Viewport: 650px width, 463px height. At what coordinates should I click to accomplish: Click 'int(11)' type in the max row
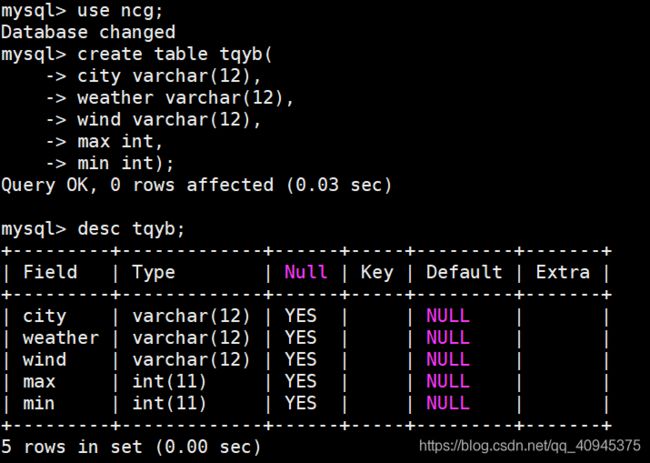point(169,381)
